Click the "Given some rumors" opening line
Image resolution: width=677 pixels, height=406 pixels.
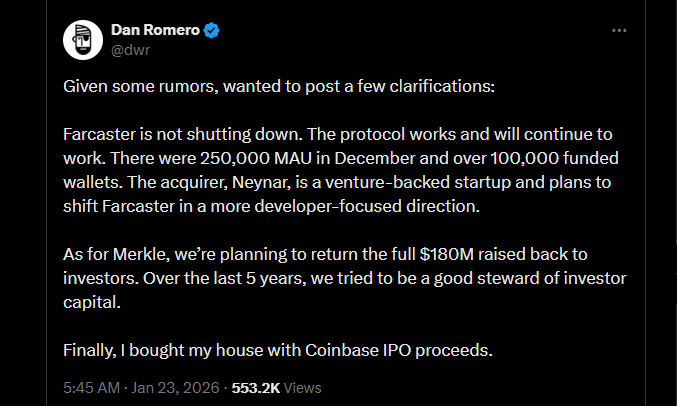pos(160,87)
